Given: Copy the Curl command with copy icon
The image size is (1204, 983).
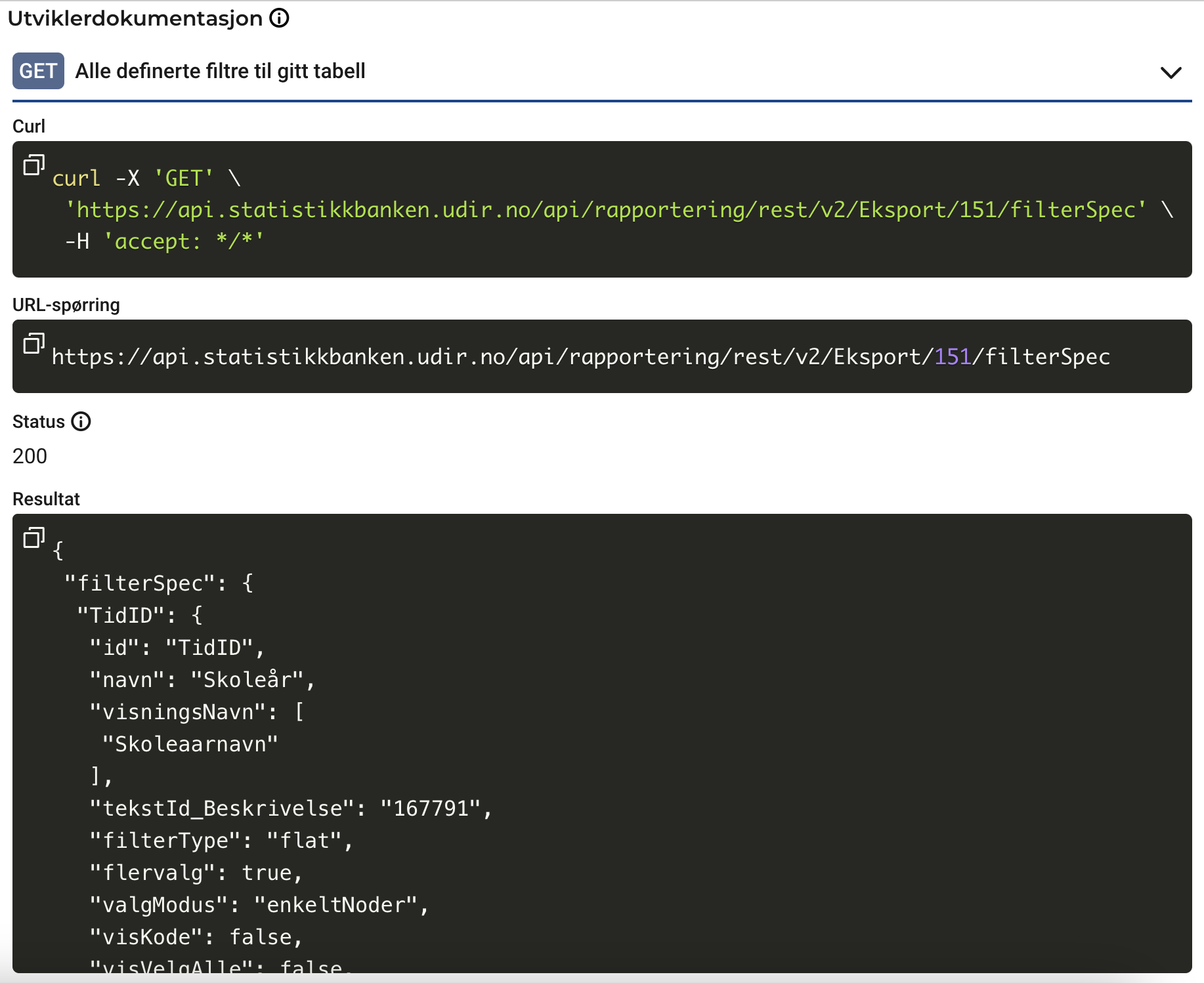Looking at the screenshot, I should (33, 165).
